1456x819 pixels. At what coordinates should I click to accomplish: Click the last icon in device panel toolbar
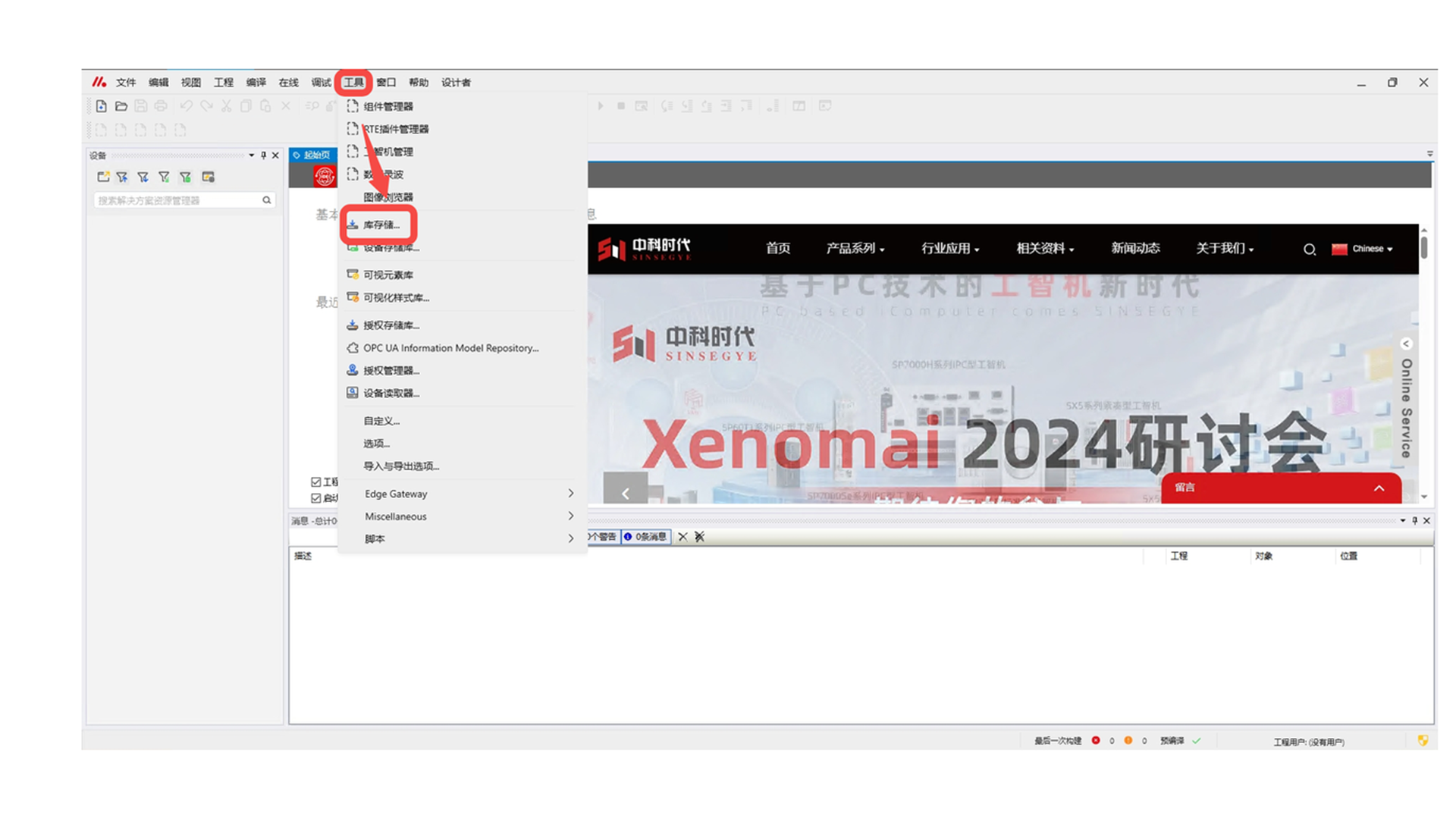(x=208, y=177)
